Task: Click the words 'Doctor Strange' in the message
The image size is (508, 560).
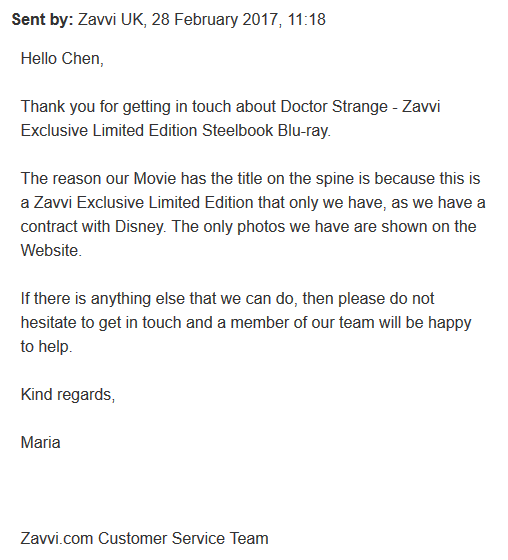Action: point(334,106)
